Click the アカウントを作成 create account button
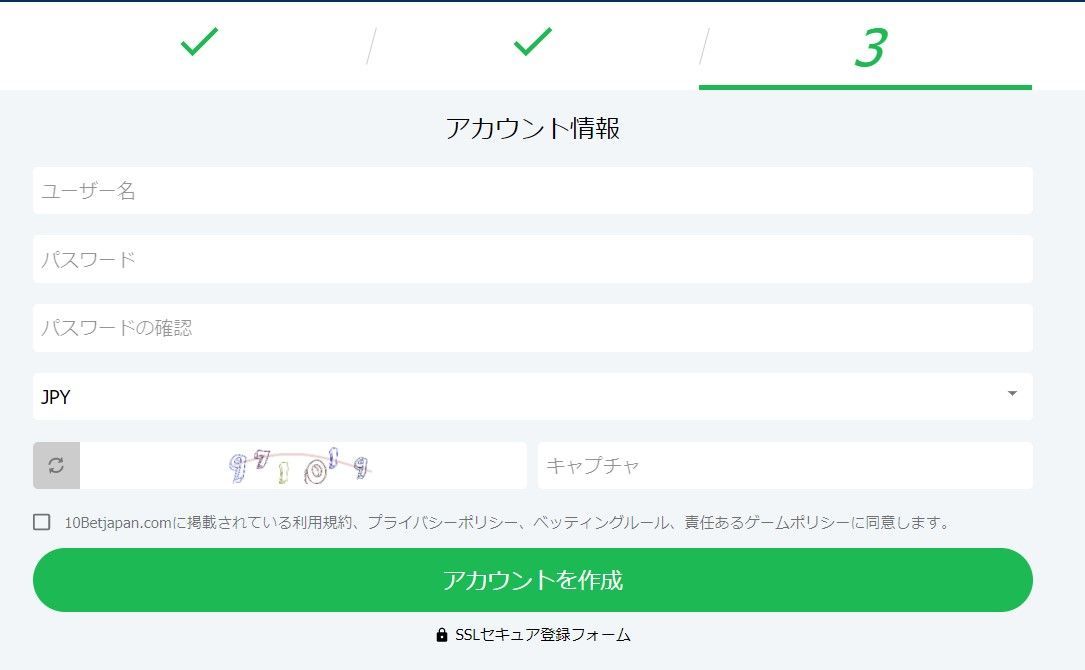This screenshot has width=1085, height=670. point(533,580)
